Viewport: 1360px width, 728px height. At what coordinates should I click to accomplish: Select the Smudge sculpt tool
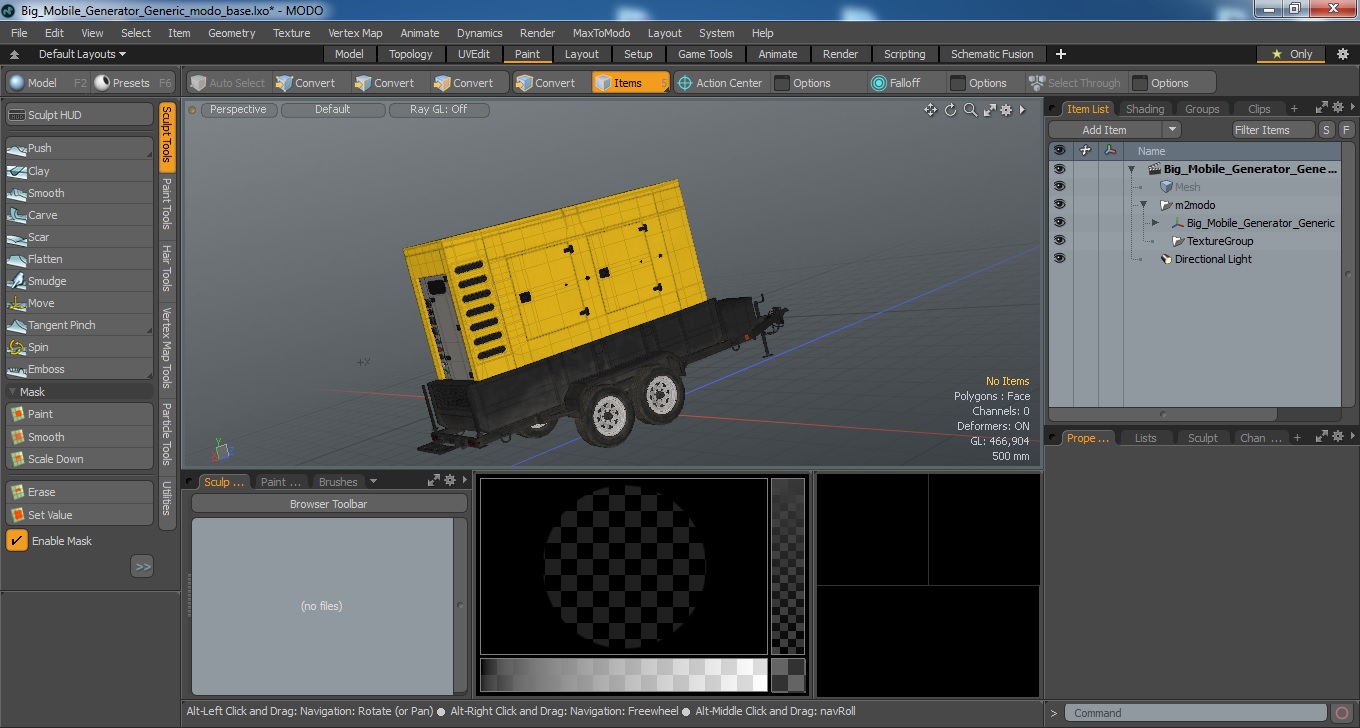(80, 281)
